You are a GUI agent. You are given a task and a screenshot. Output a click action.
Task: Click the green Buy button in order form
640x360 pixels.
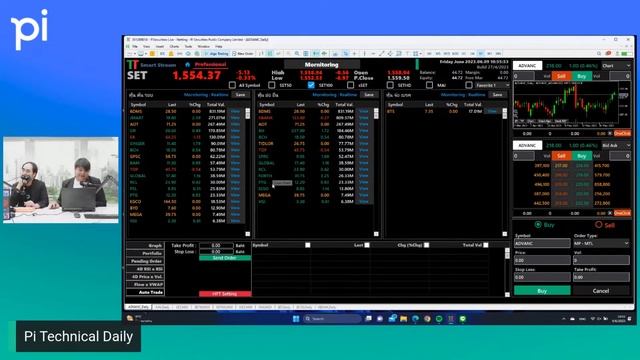(x=542, y=291)
